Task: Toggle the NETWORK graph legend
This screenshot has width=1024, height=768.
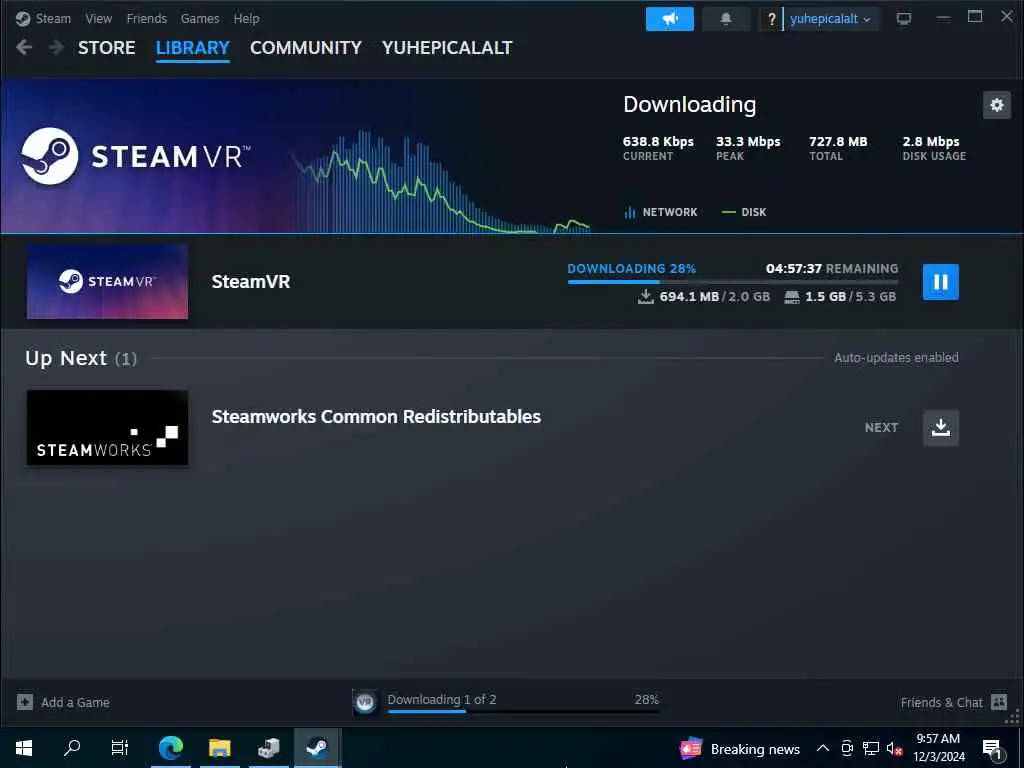Action: 661,212
